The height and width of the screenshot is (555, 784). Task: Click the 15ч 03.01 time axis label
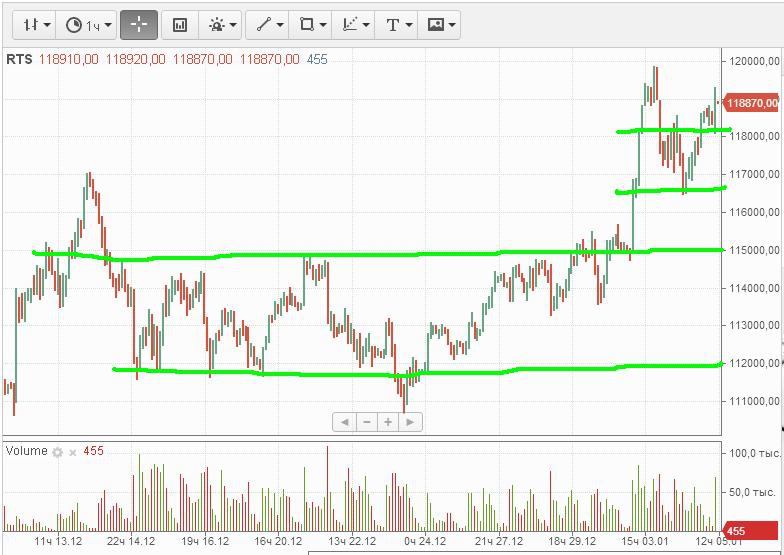(645, 542)
